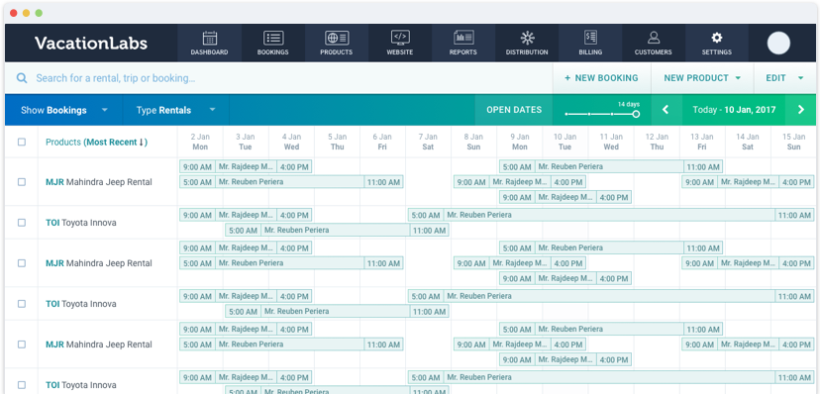
Task: Go to next date range arrow
Action: point(801,110)
